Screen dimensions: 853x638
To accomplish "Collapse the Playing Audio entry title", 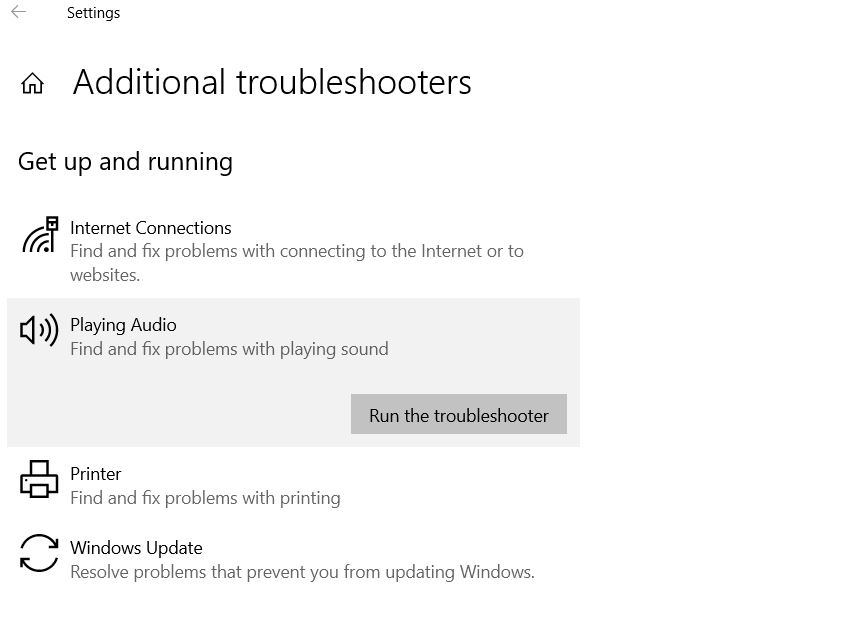I will coord(123,325).
